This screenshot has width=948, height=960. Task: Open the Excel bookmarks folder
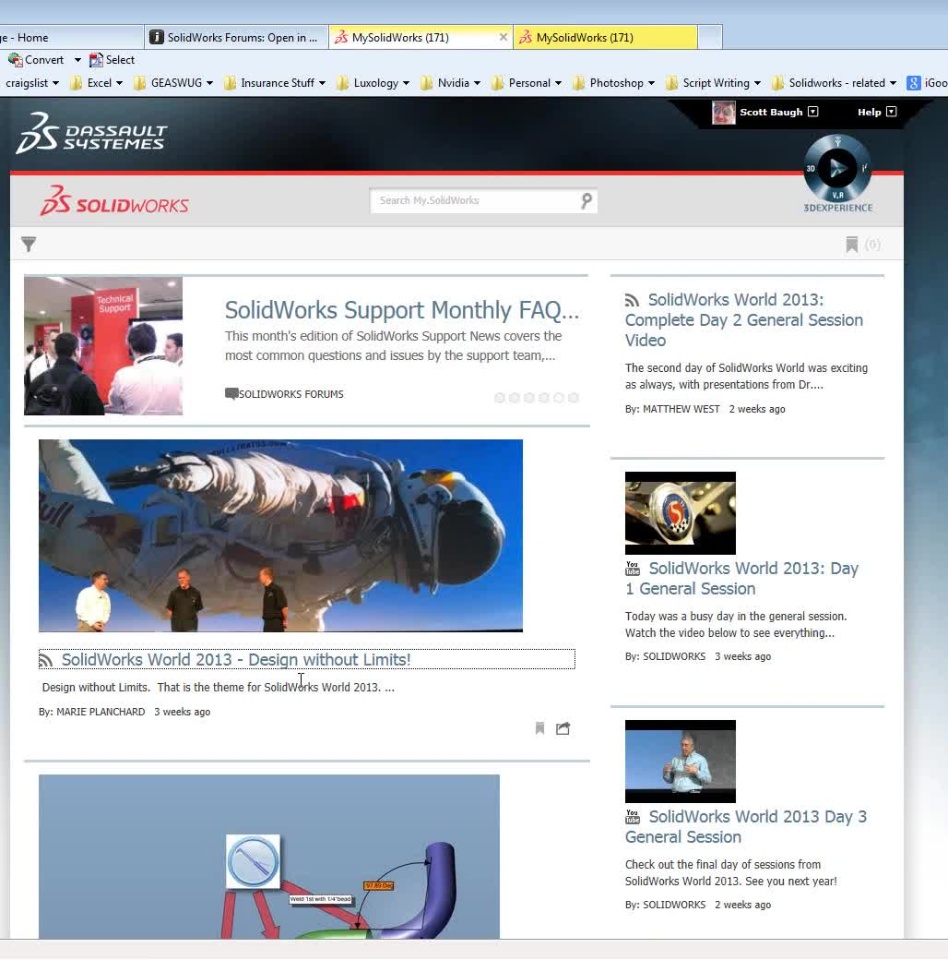pyautogui.click(x=96, y=83)
